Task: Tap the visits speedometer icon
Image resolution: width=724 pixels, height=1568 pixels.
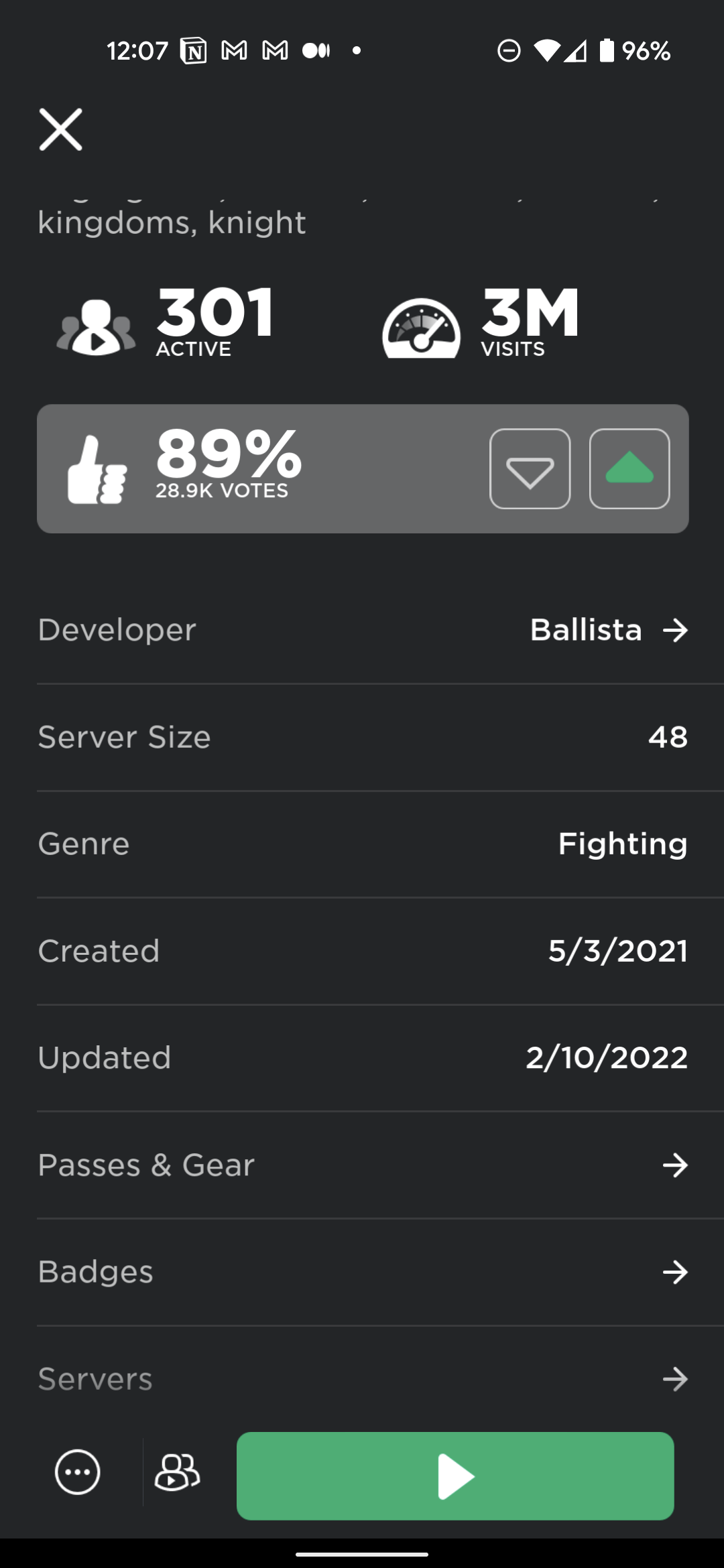Action: pyautogui.click(x=421, y=328)
